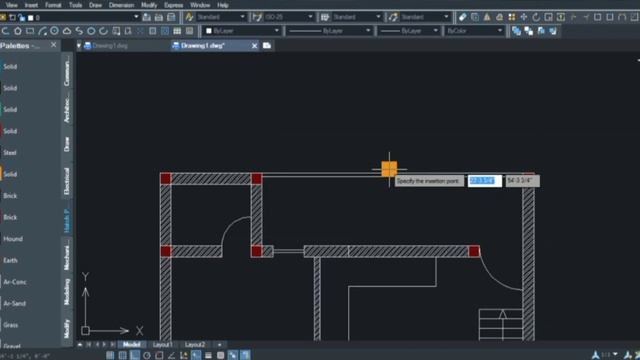The width and height of the screenshot is (640, 360).
Task: Toggle Transparency display in status bar
Action: pos(220,355)
